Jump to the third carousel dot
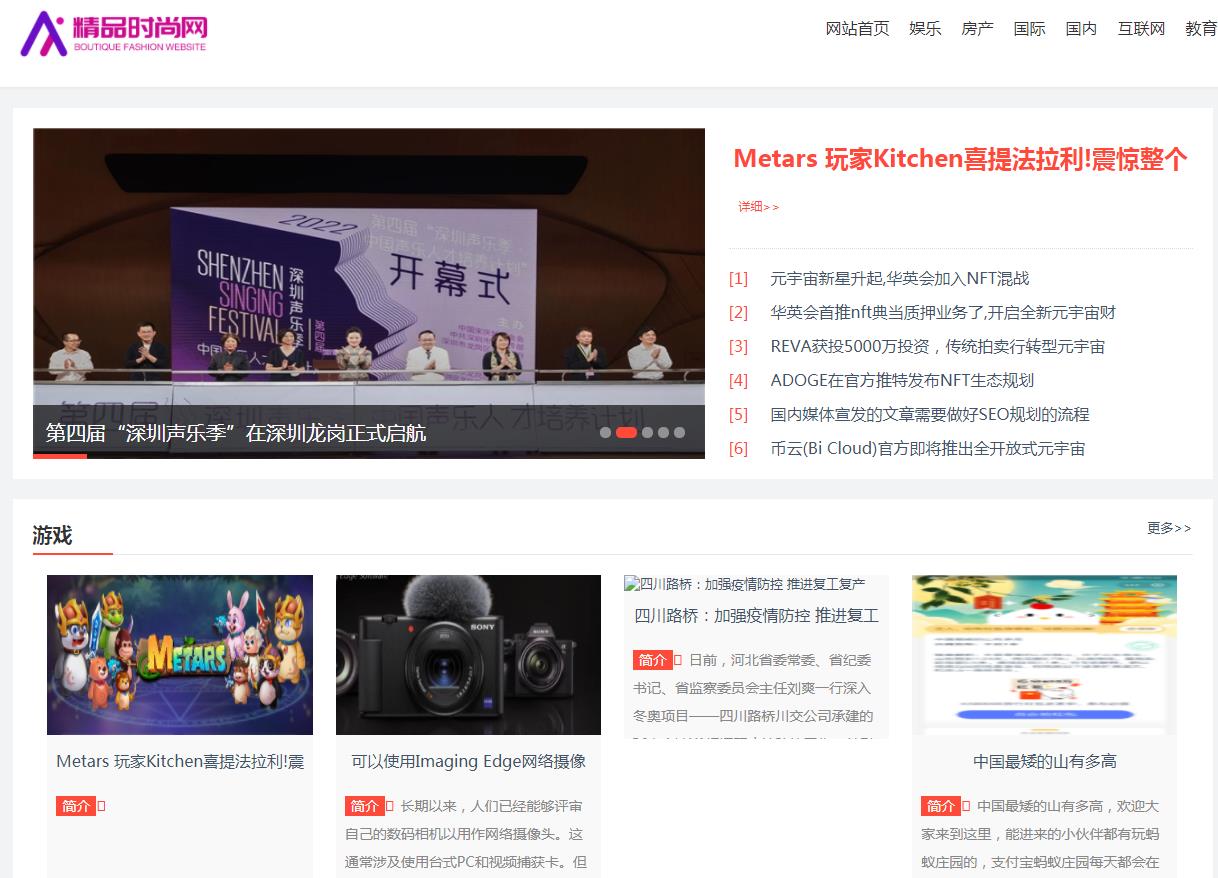1218x878 pixels. point(647,433)
